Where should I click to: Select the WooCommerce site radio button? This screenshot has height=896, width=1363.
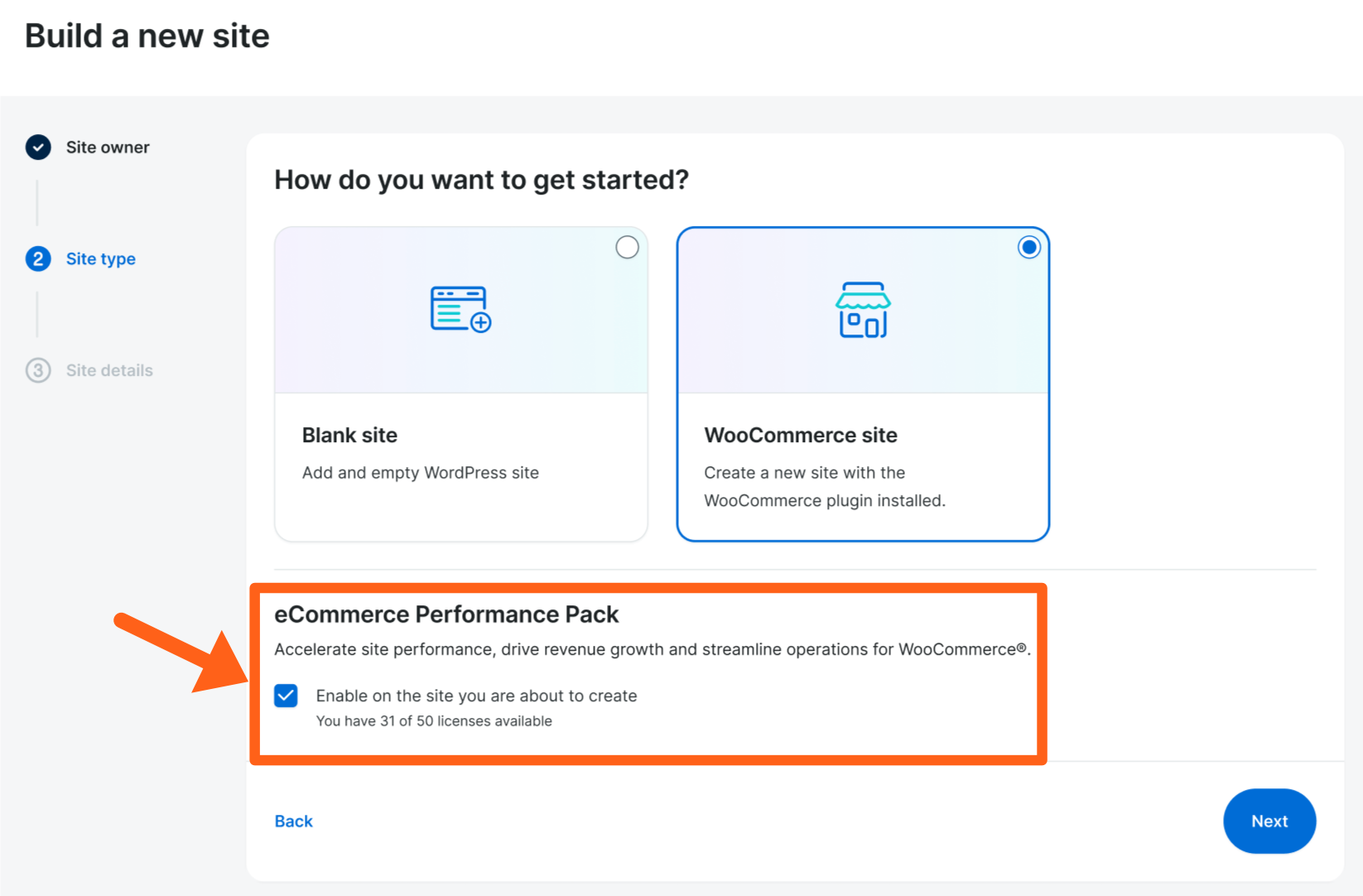(x=1028, y=247)
